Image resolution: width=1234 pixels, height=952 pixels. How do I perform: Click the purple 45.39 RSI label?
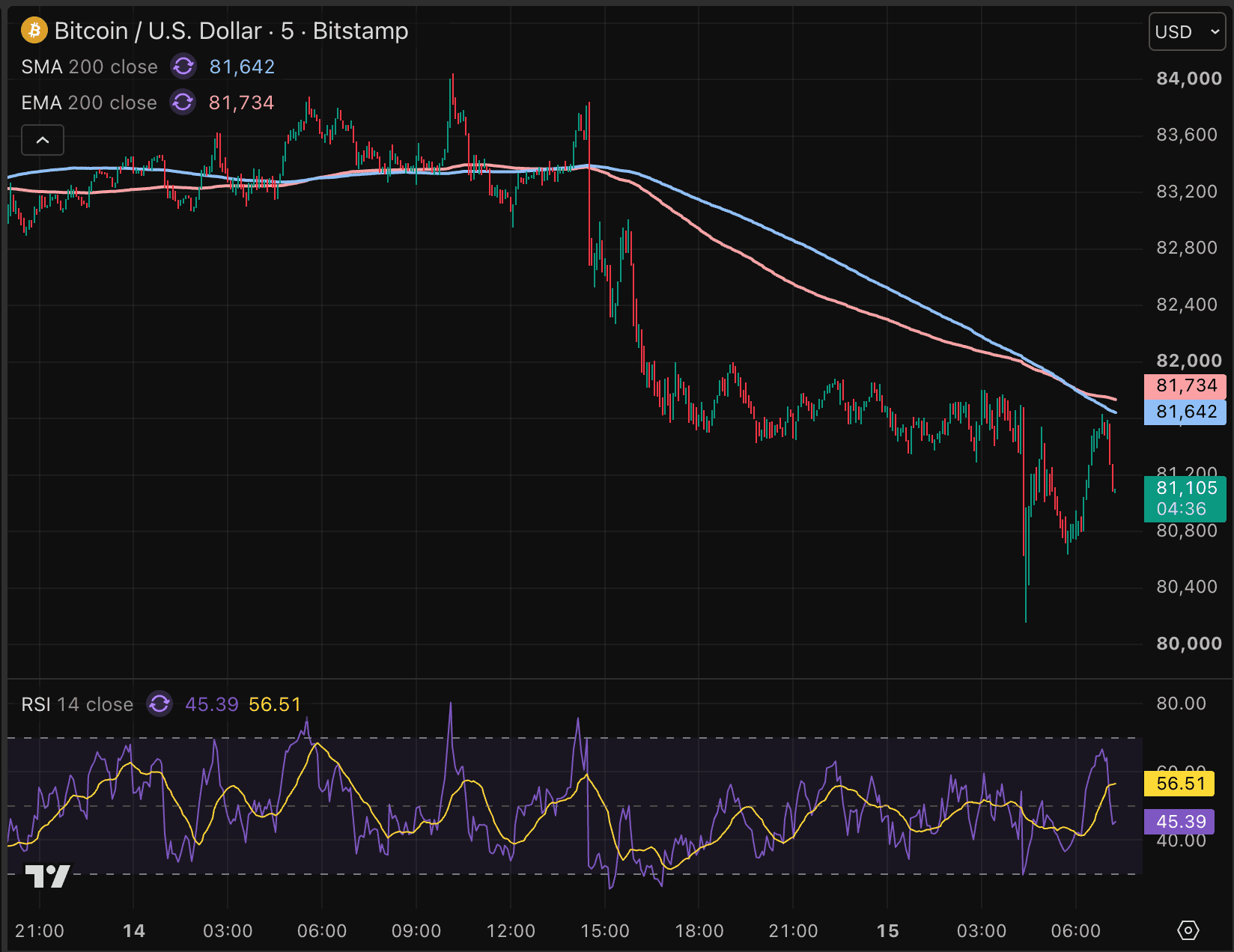(1179, 822)
